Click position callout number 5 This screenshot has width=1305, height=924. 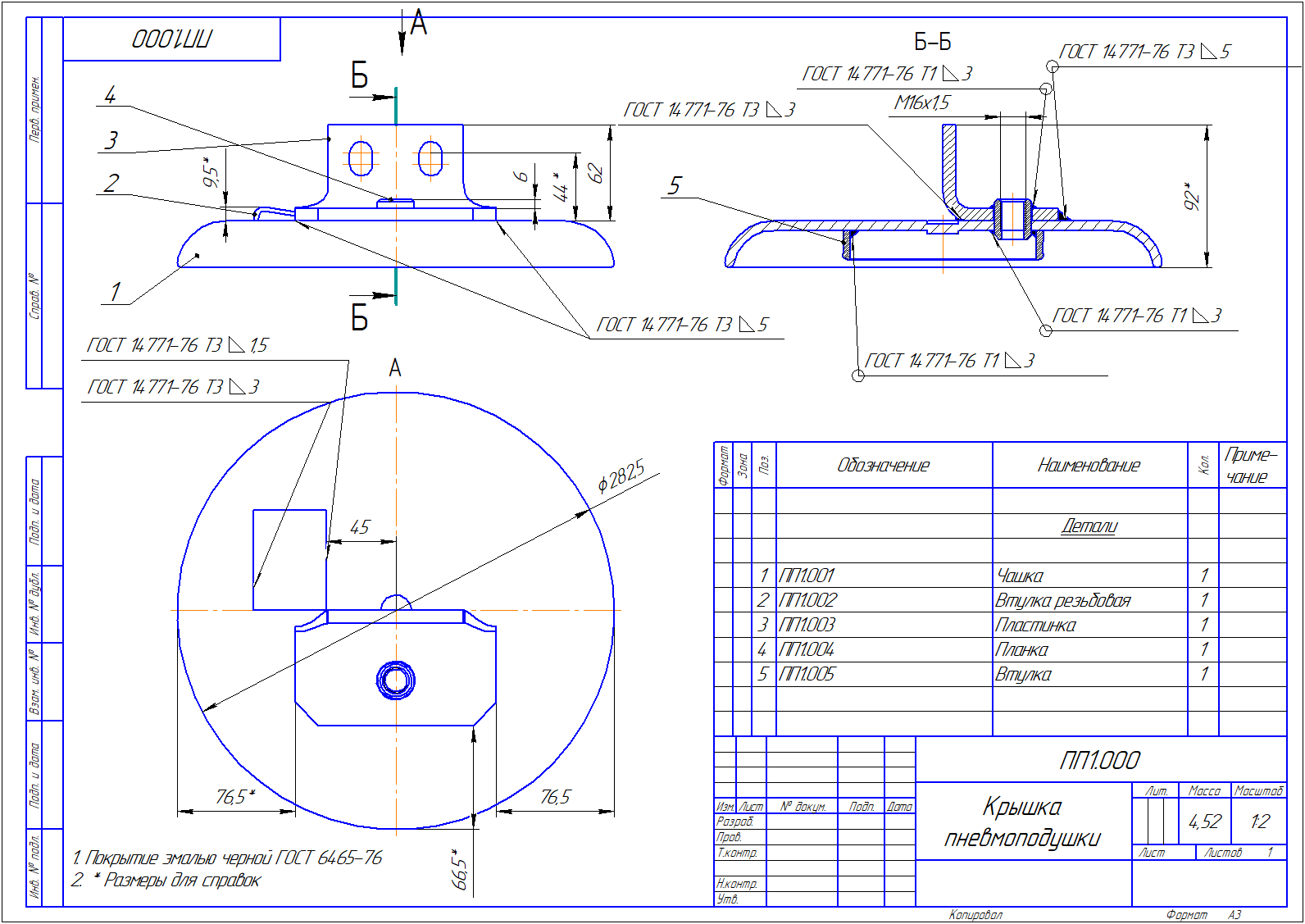click(x=674, y=186)
